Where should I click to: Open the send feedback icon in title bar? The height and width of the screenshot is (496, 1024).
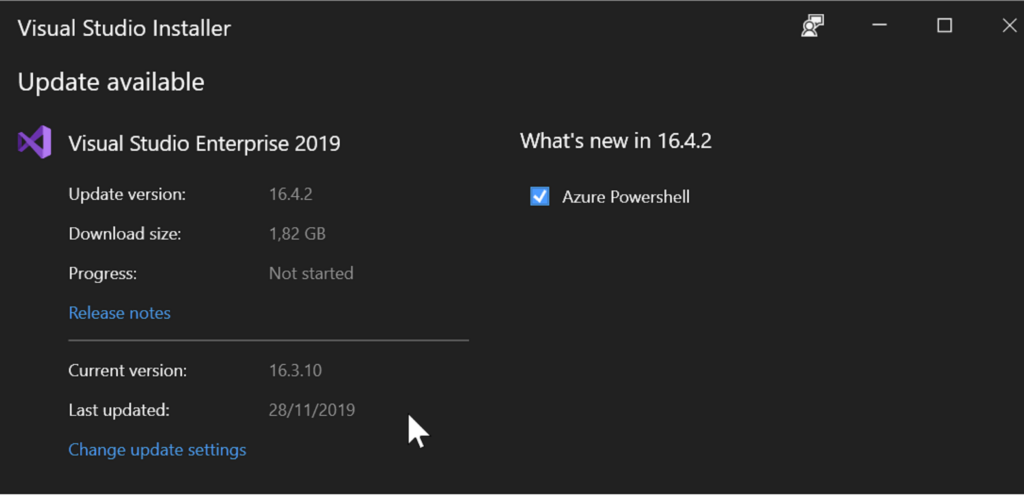point(812,25)
